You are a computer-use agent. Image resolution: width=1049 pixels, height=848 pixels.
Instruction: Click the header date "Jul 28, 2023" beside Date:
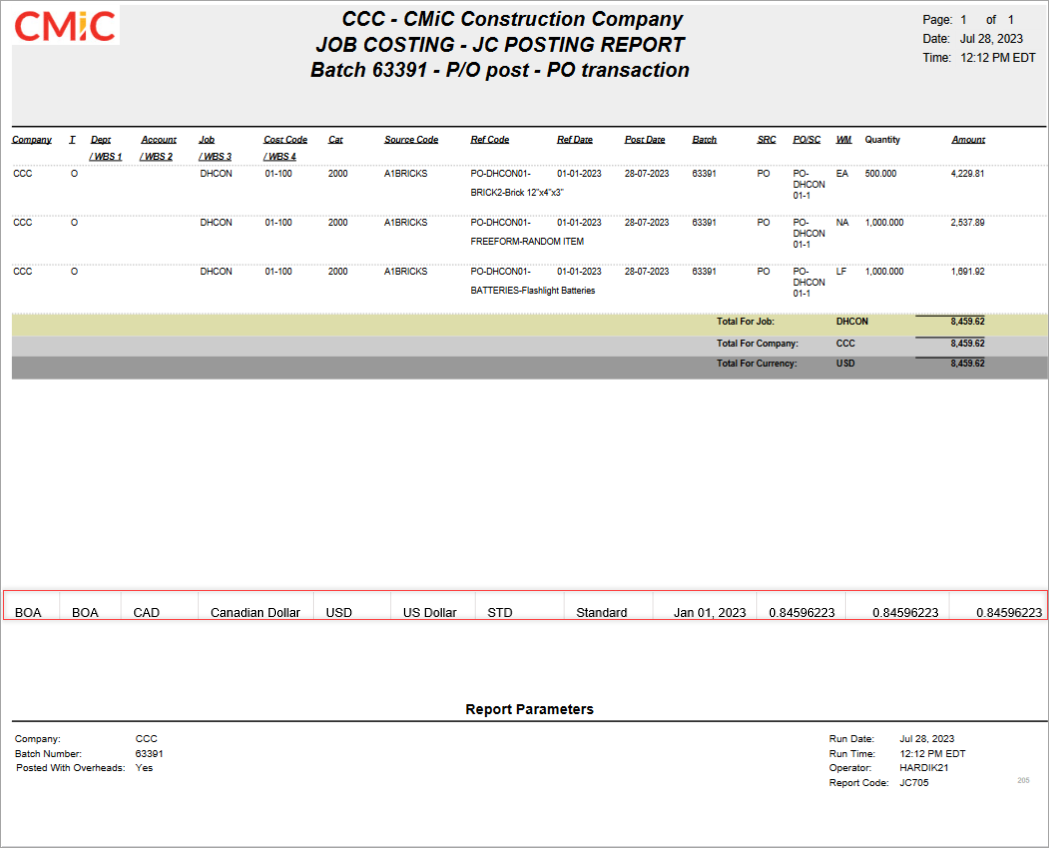pyautogui.click(x=991, y=39)
